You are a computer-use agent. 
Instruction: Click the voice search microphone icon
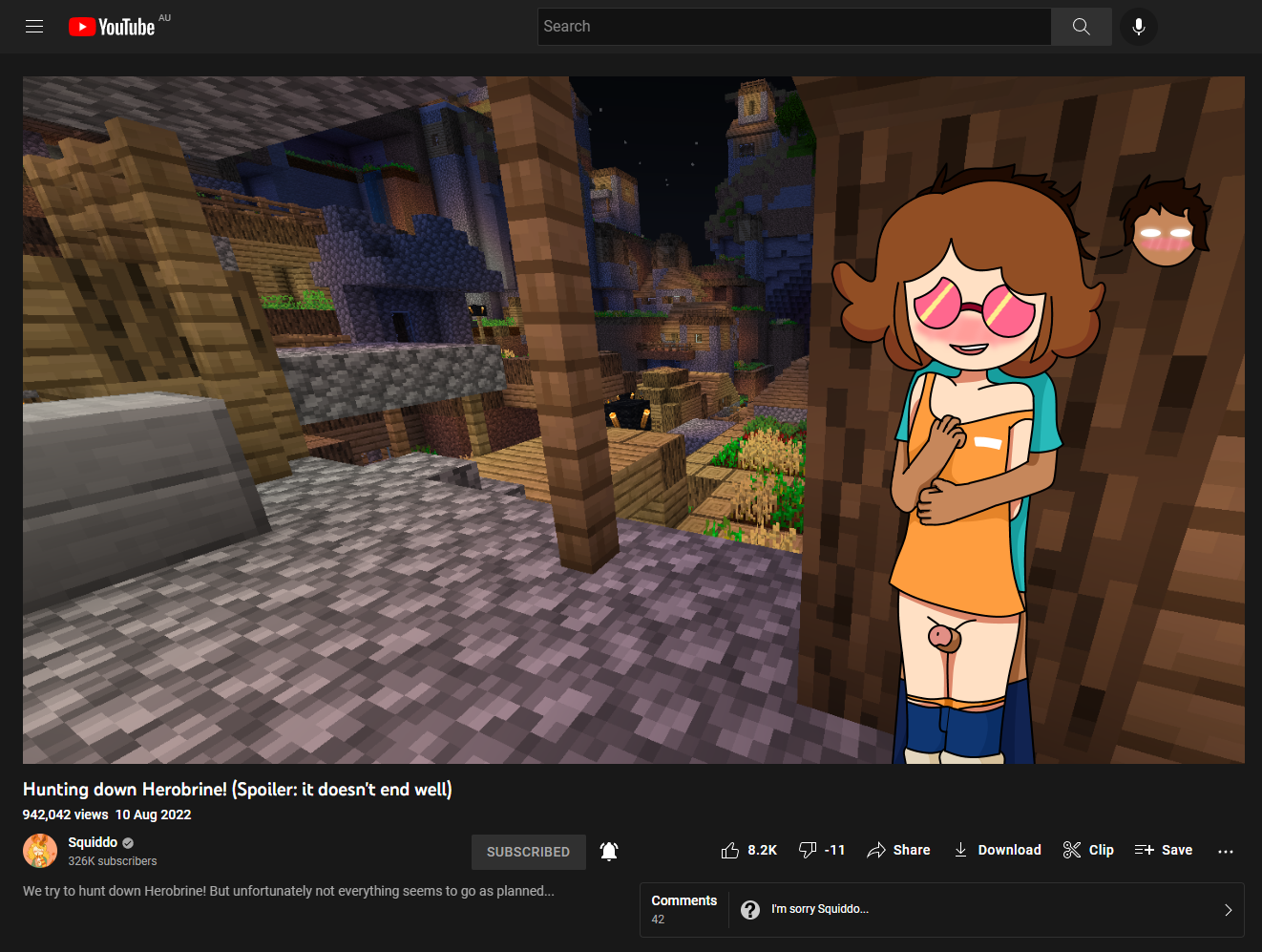(1138, 26)
